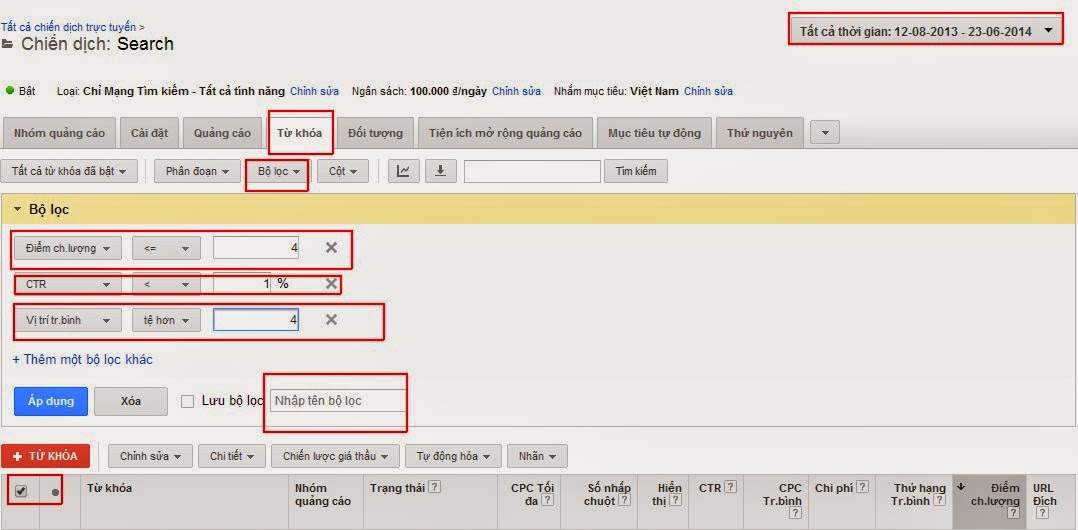
Task: Open the Cột dropdown
Action: click(343, 171)
